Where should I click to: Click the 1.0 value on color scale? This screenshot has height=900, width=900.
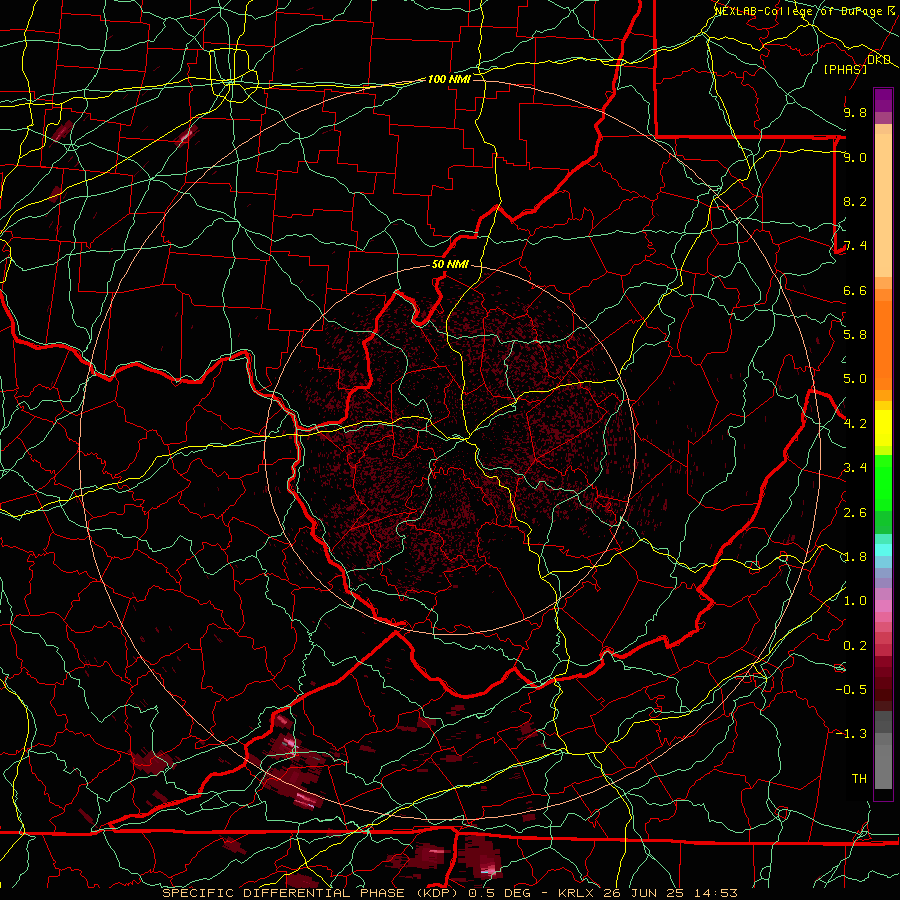coord(855,601)
